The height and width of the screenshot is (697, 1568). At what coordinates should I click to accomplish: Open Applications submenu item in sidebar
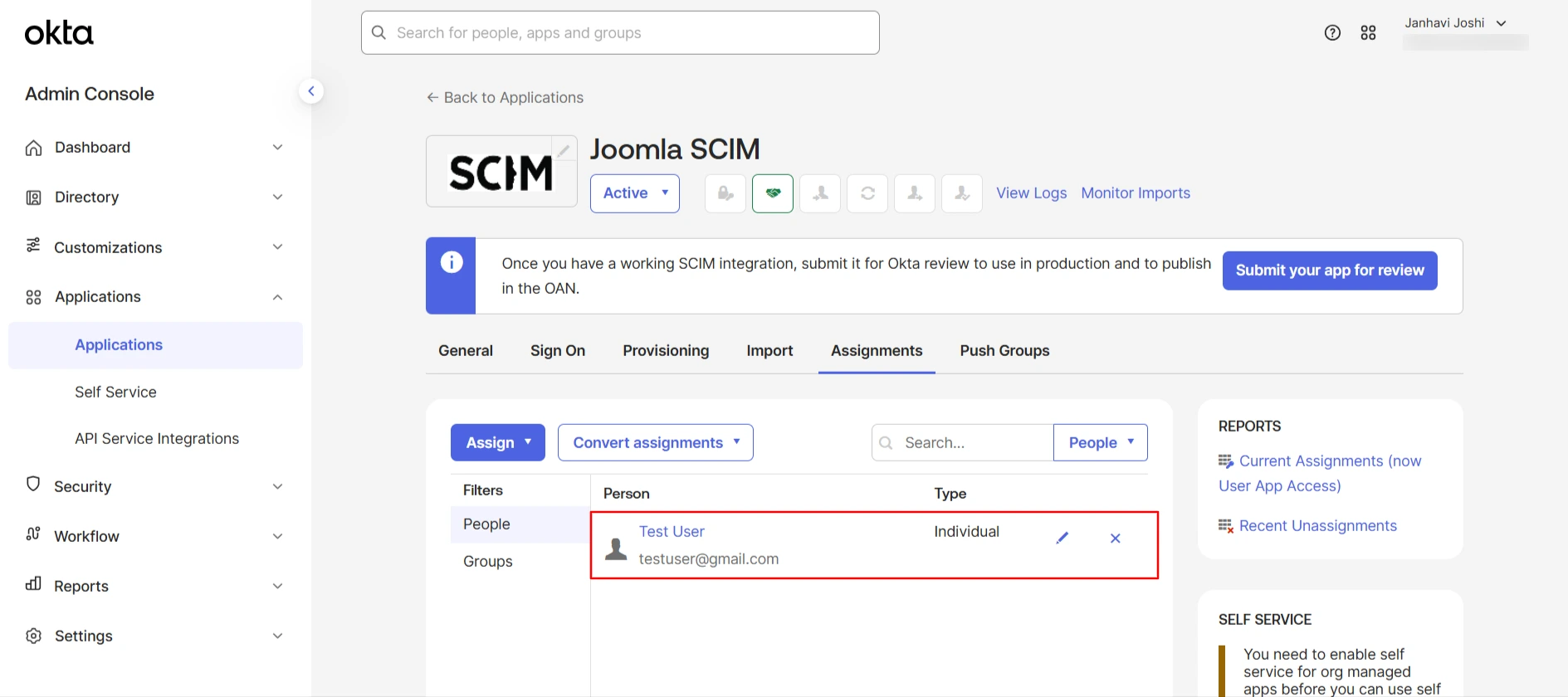pos(155,345)
